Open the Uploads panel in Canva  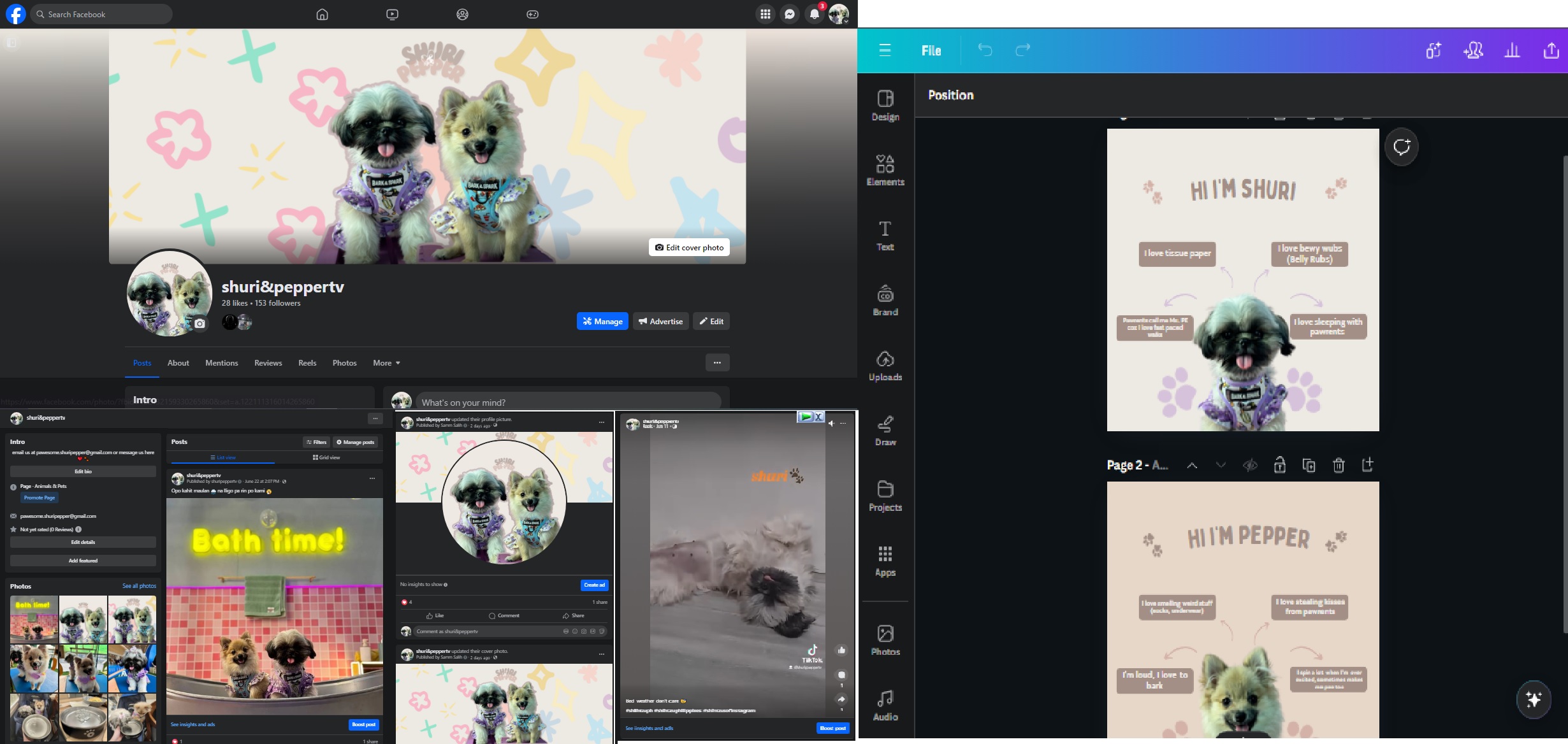coord(885,366)
